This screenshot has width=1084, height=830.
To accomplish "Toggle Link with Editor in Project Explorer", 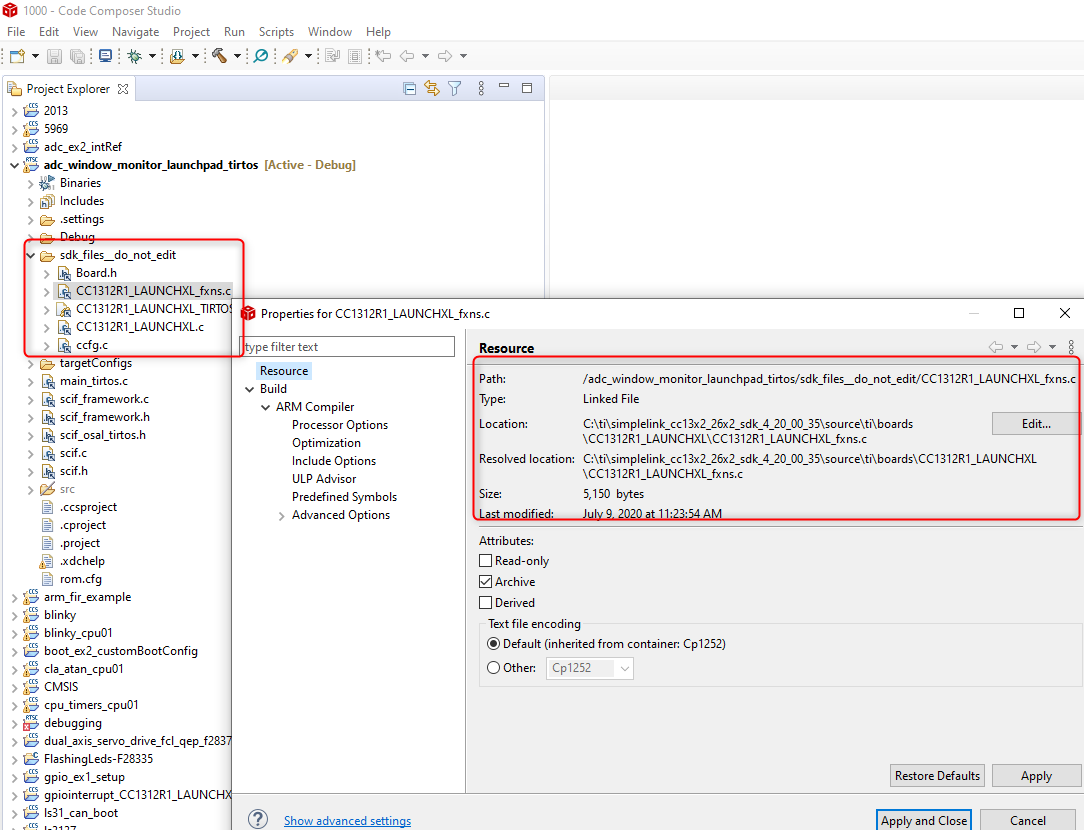I will point(432,88).
